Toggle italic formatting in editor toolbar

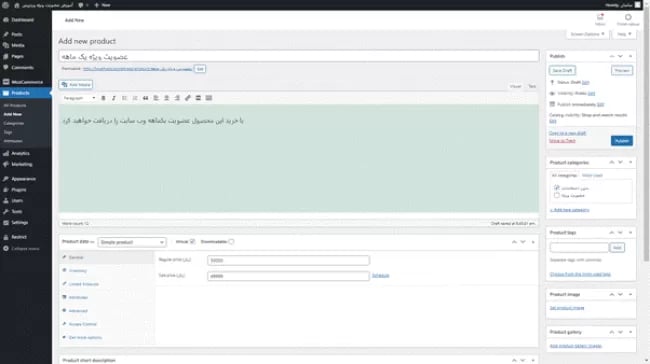tap(114, 98)
